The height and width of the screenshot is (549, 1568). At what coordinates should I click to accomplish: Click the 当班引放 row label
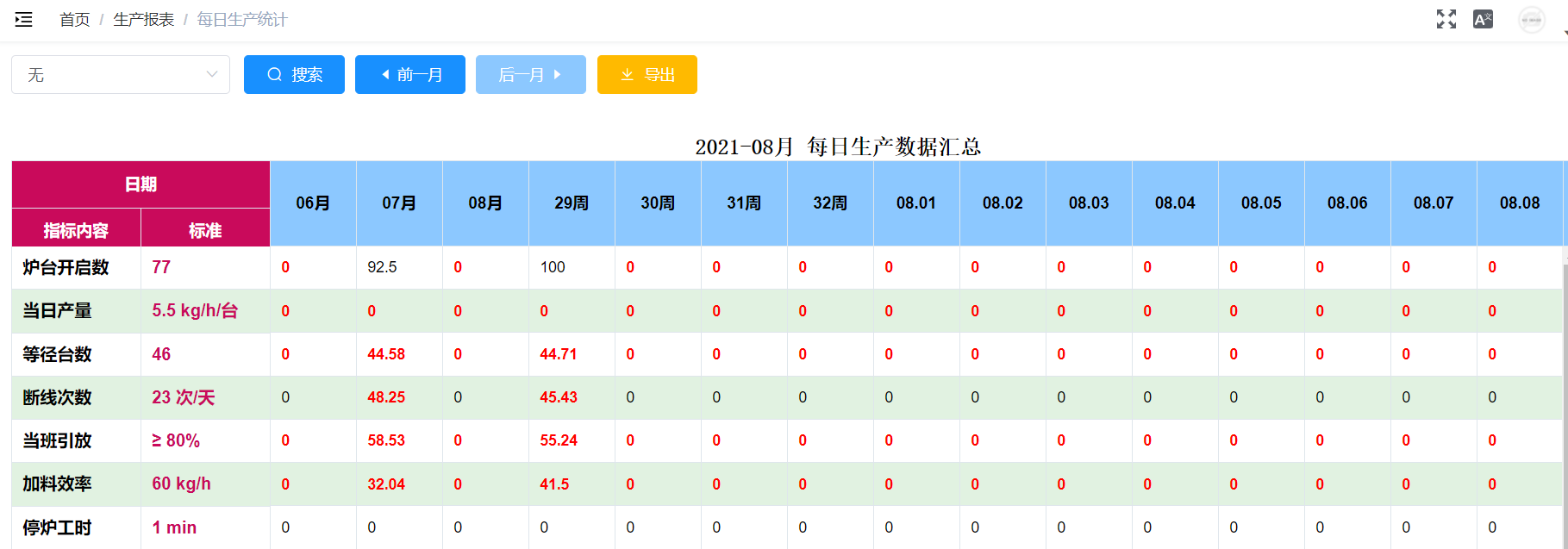coord(57,440)
